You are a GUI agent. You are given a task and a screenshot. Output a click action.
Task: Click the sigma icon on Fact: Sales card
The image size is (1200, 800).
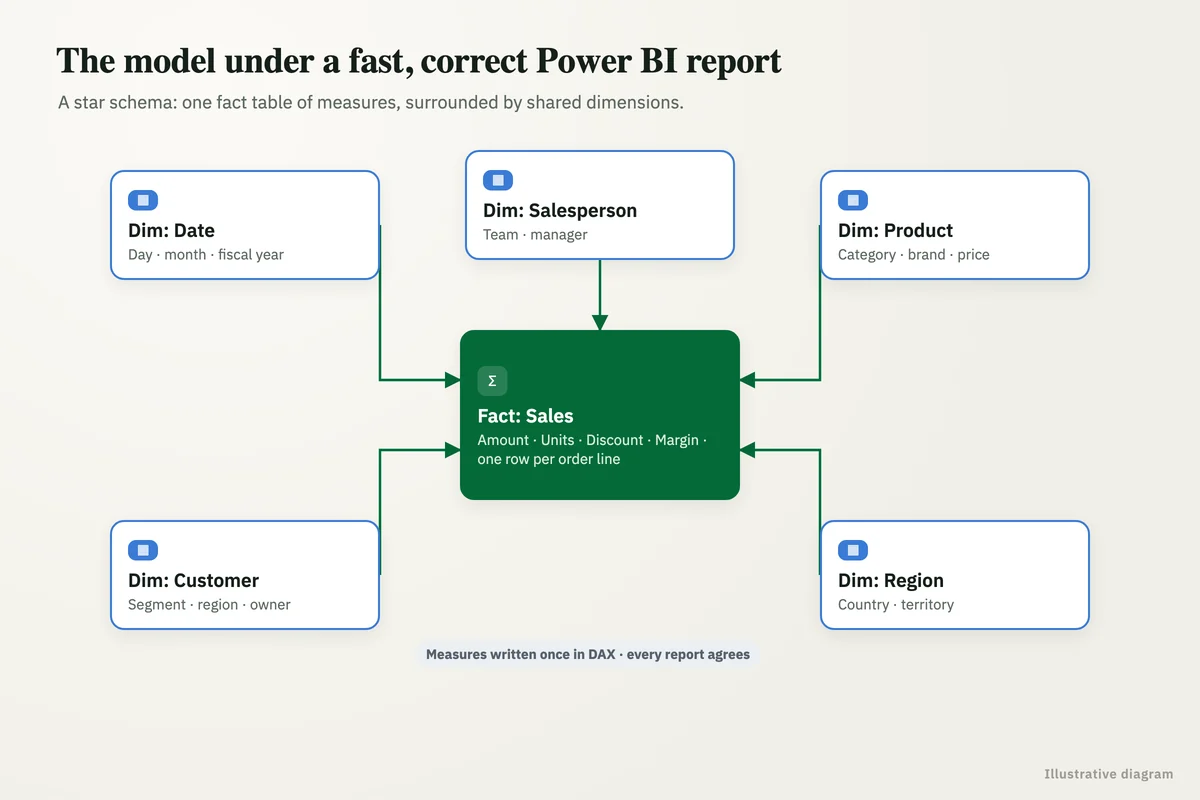point(492,381)
